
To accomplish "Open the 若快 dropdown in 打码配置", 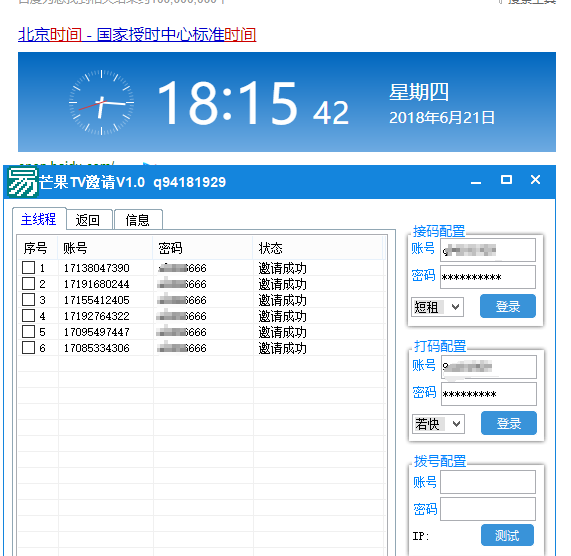I will (x=438, y=424).
